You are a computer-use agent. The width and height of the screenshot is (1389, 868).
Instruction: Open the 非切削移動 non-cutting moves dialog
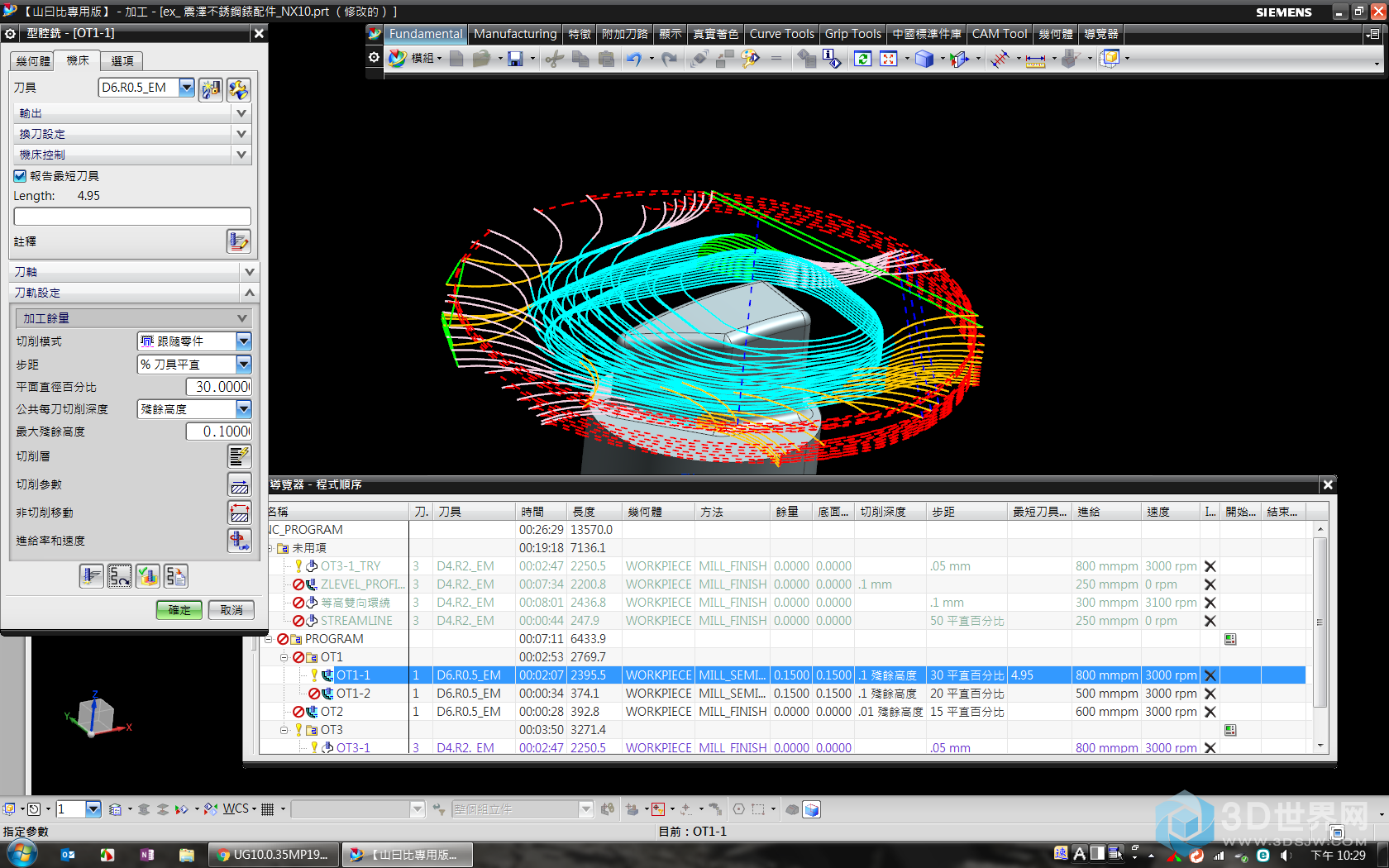point(239,513)
